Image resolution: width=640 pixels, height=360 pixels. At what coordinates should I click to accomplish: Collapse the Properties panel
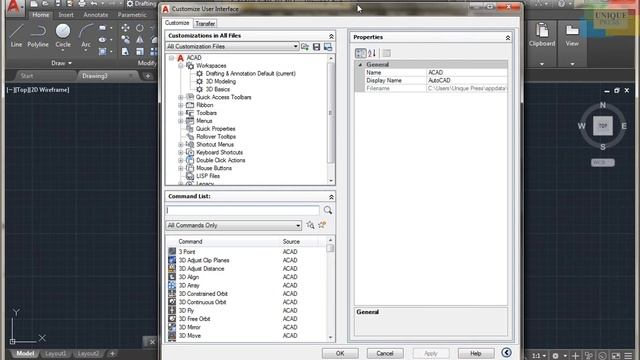pos(507,38)
